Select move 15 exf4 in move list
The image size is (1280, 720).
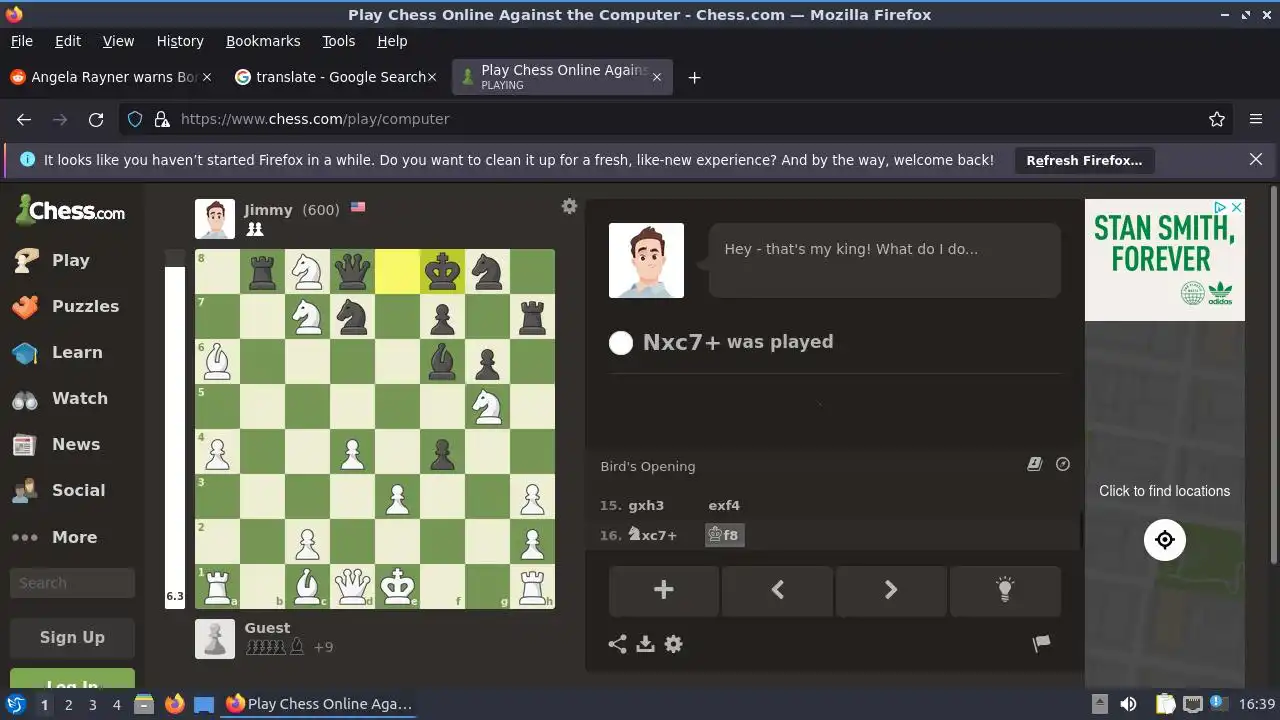(724, 505)
